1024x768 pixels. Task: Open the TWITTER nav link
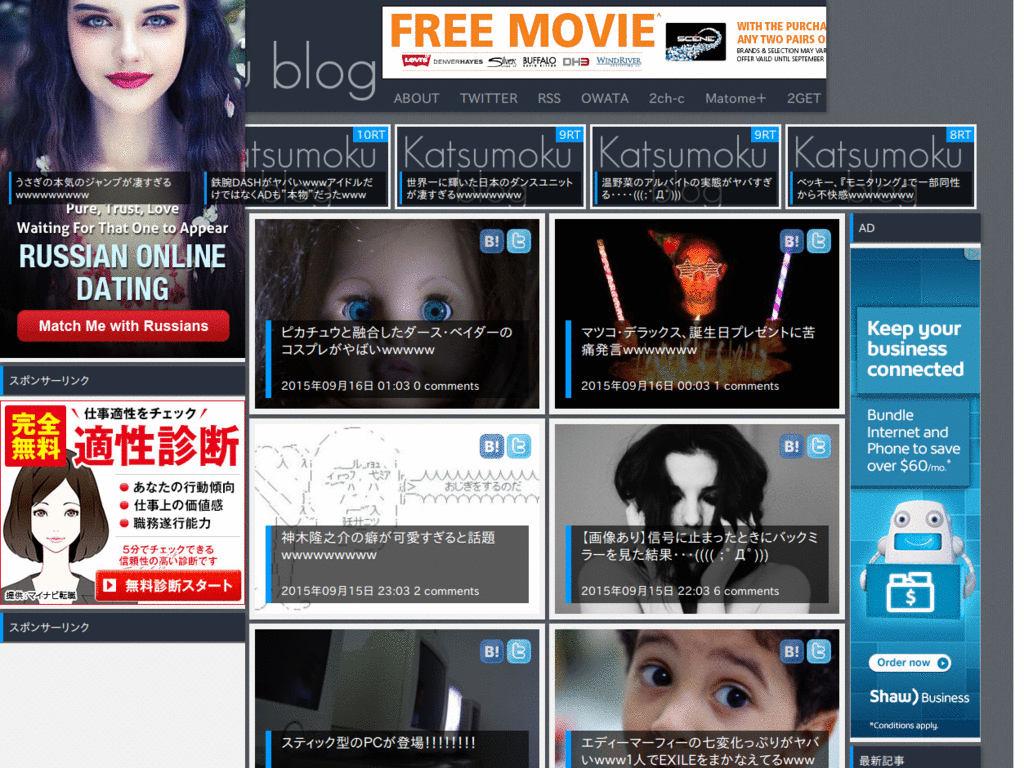coord(488,99)
